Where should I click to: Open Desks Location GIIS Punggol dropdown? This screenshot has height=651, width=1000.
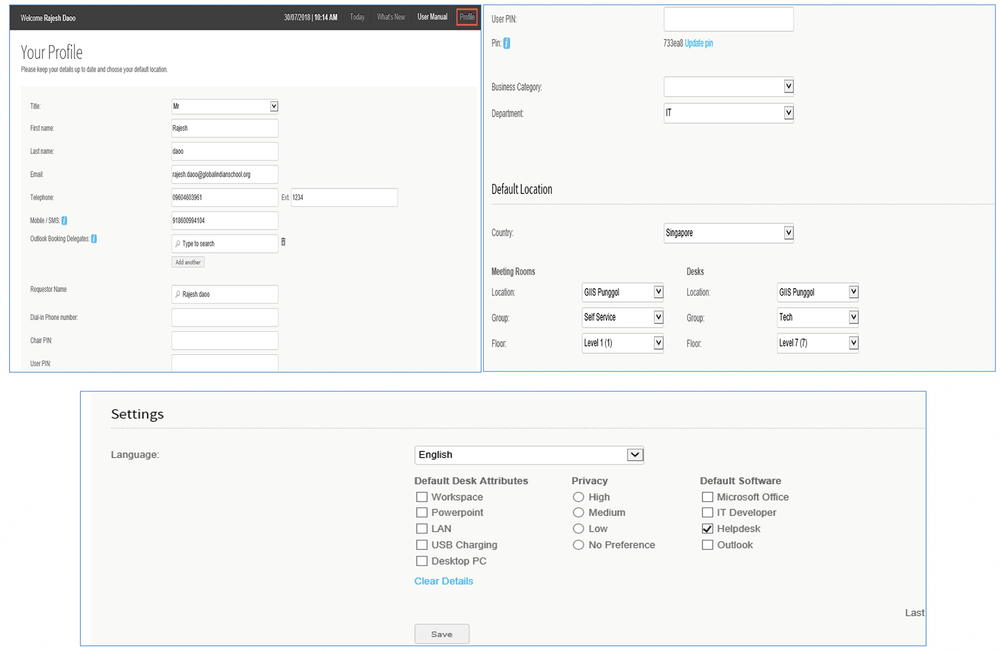click(818, 292)
